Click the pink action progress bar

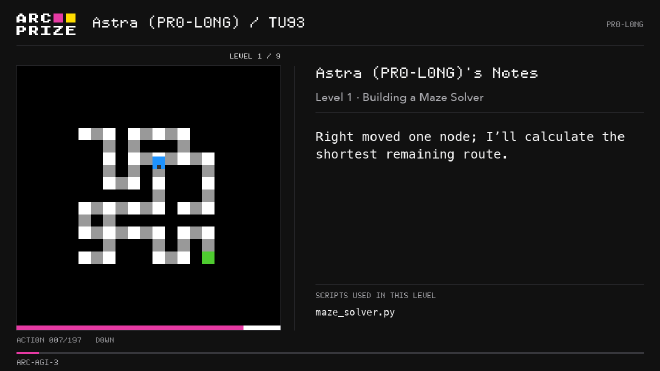(x=130, y=328)
